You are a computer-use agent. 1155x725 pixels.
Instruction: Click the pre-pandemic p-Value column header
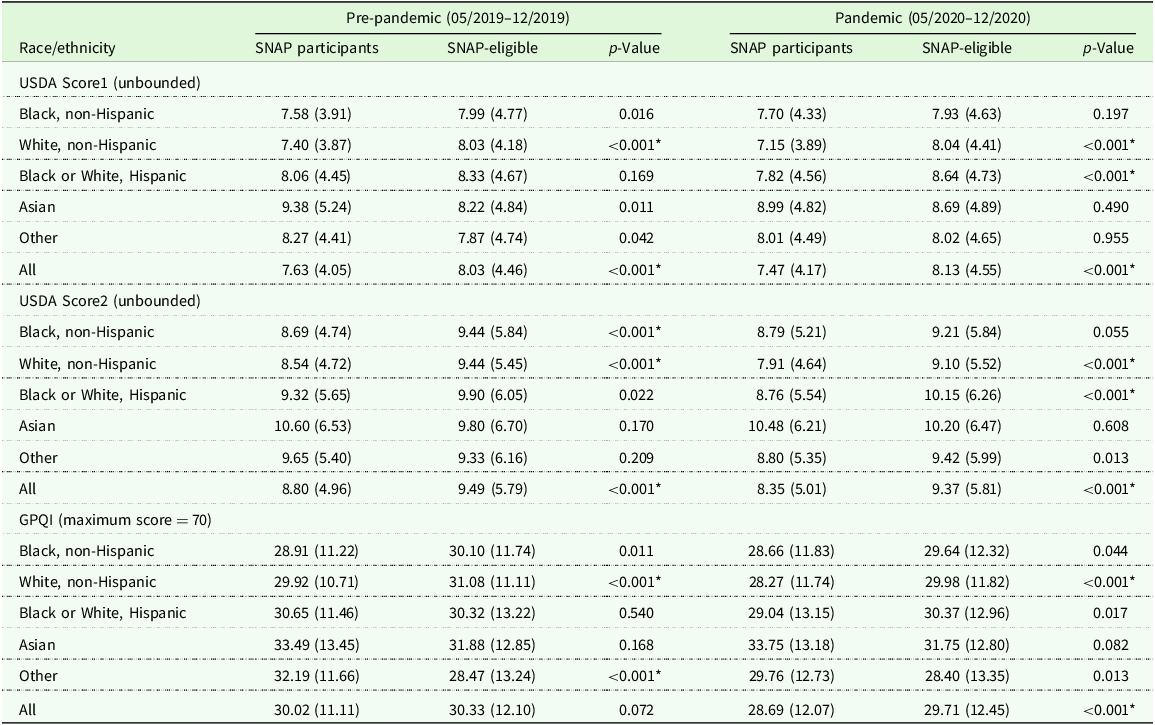pos(634,49)
